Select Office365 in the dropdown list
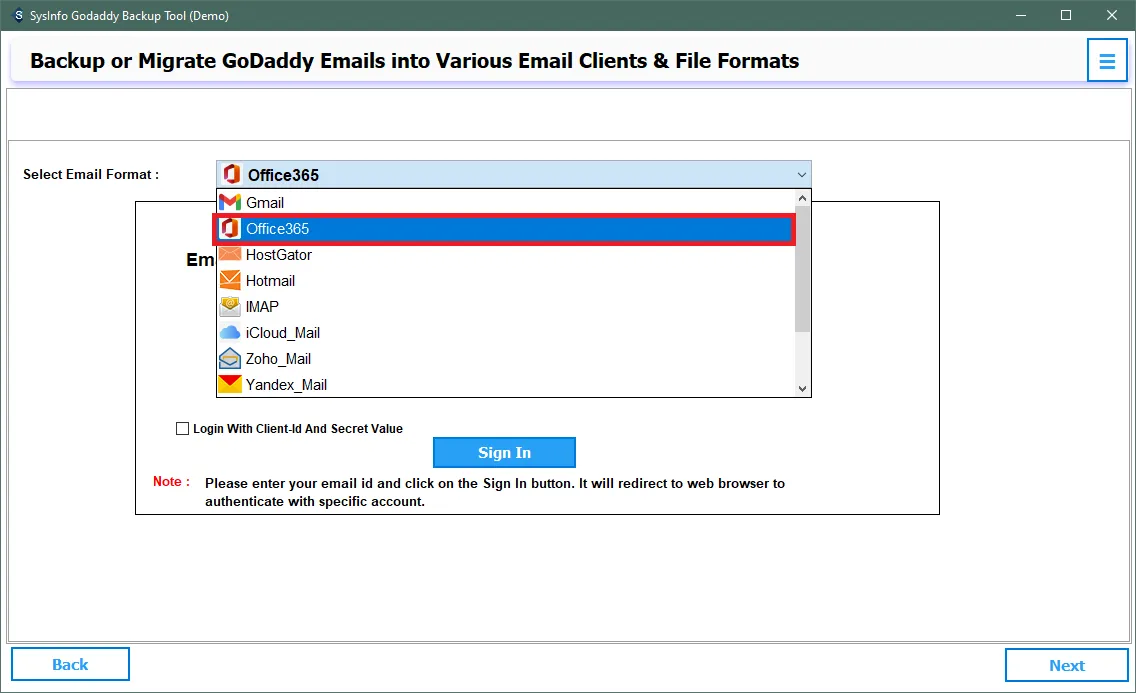Viewport: 1136px width, 693px height. pos(506,229)
